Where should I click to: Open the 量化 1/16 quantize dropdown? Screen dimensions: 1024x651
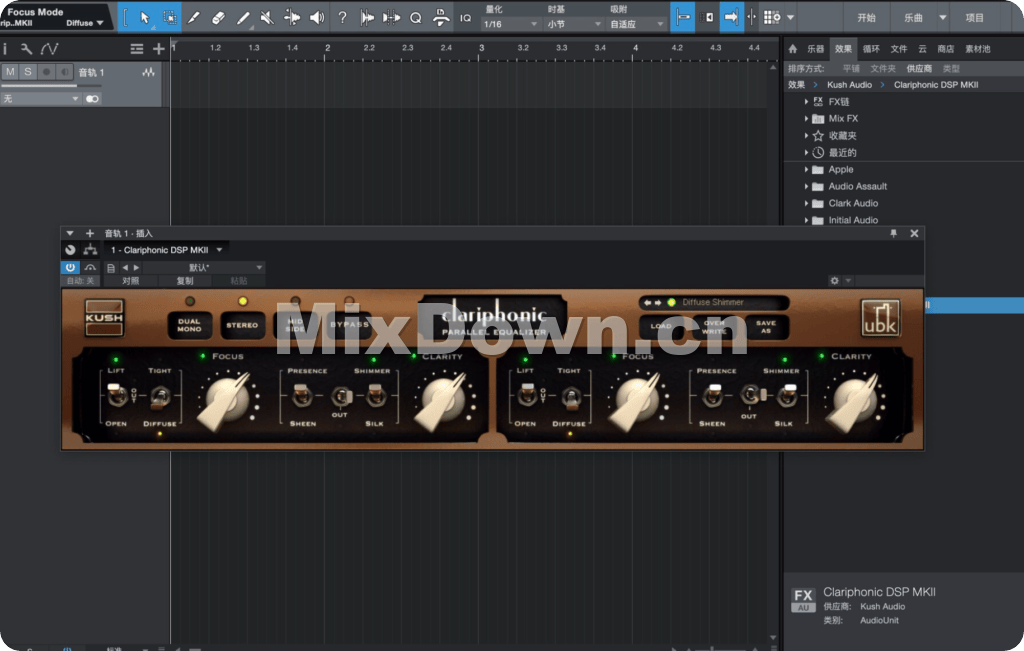tap(510, 24)
